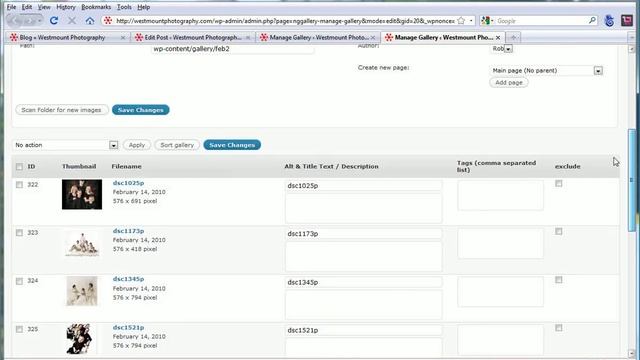The image size is (640, 360).
Task: Select the checkbox for image 323
Action: point(19,233)
